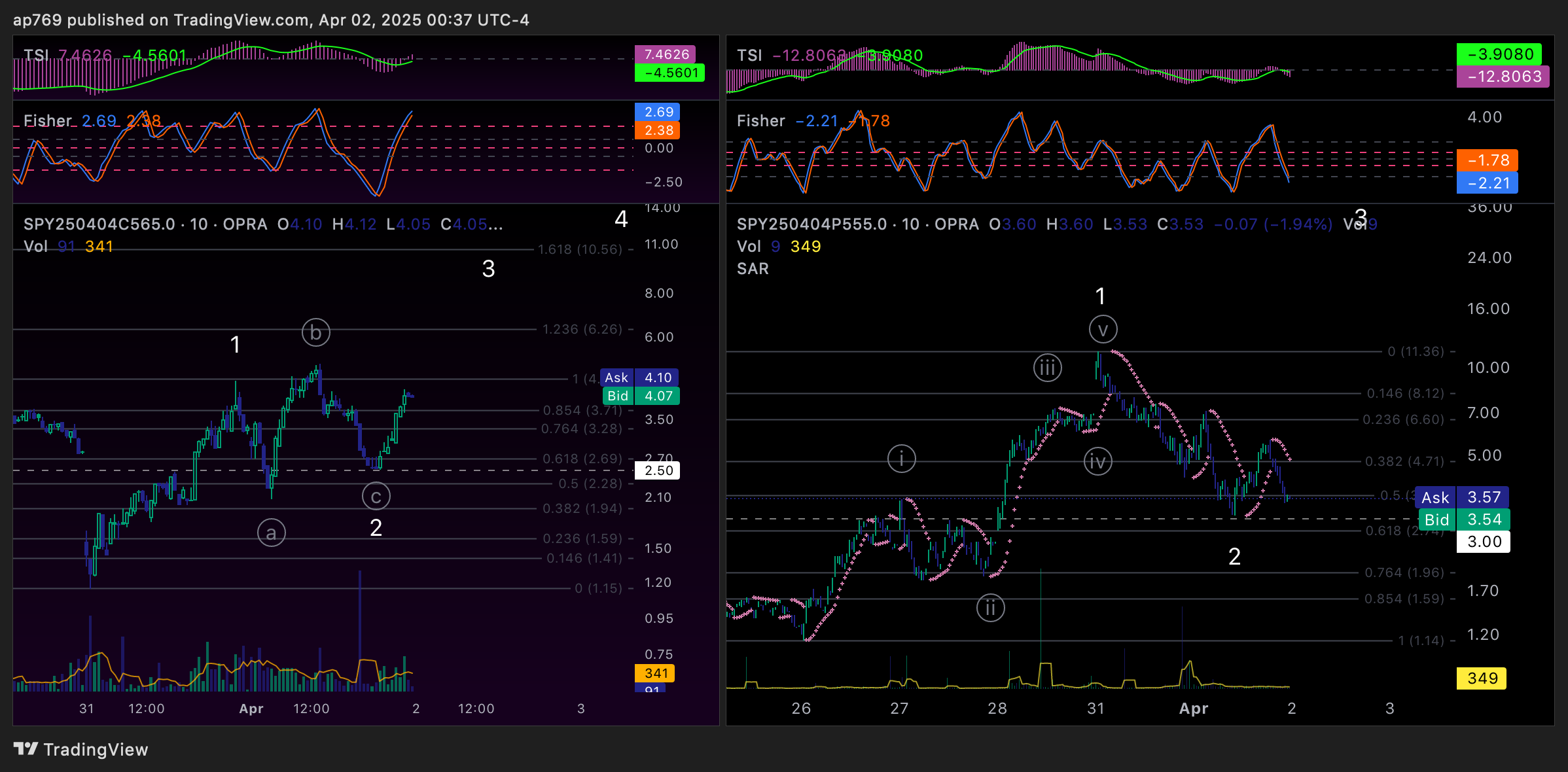Click blue Fisher value tag 2.69

click(658, 112)
